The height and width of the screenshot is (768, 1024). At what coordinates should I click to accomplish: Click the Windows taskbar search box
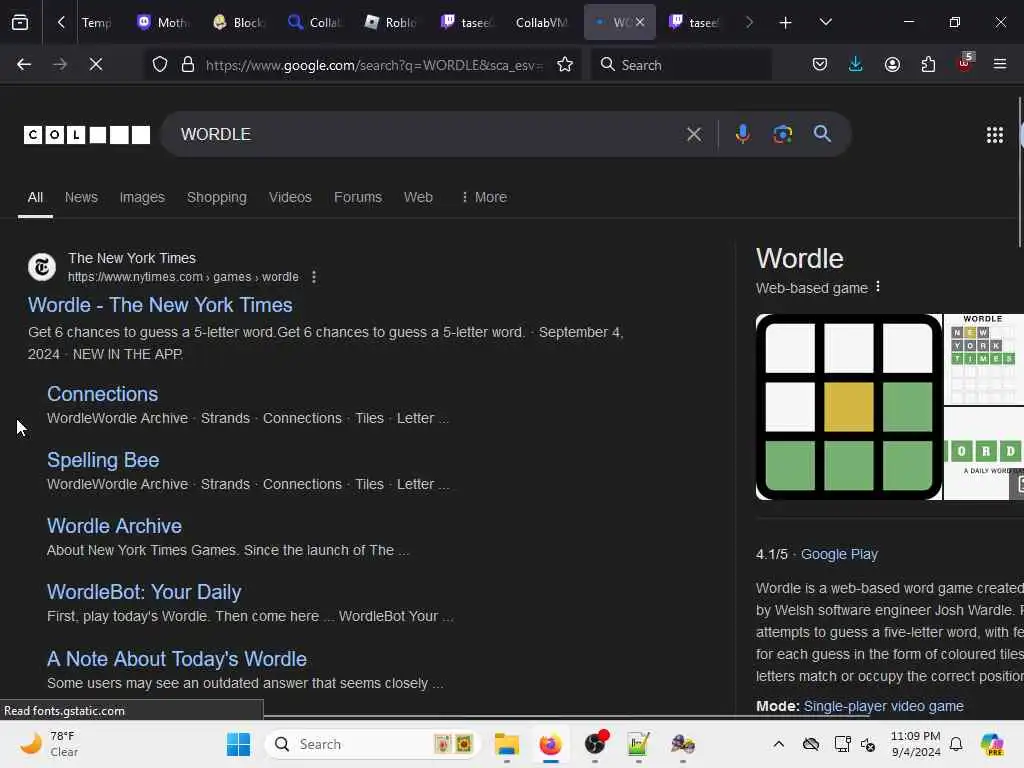click(373, 744)
